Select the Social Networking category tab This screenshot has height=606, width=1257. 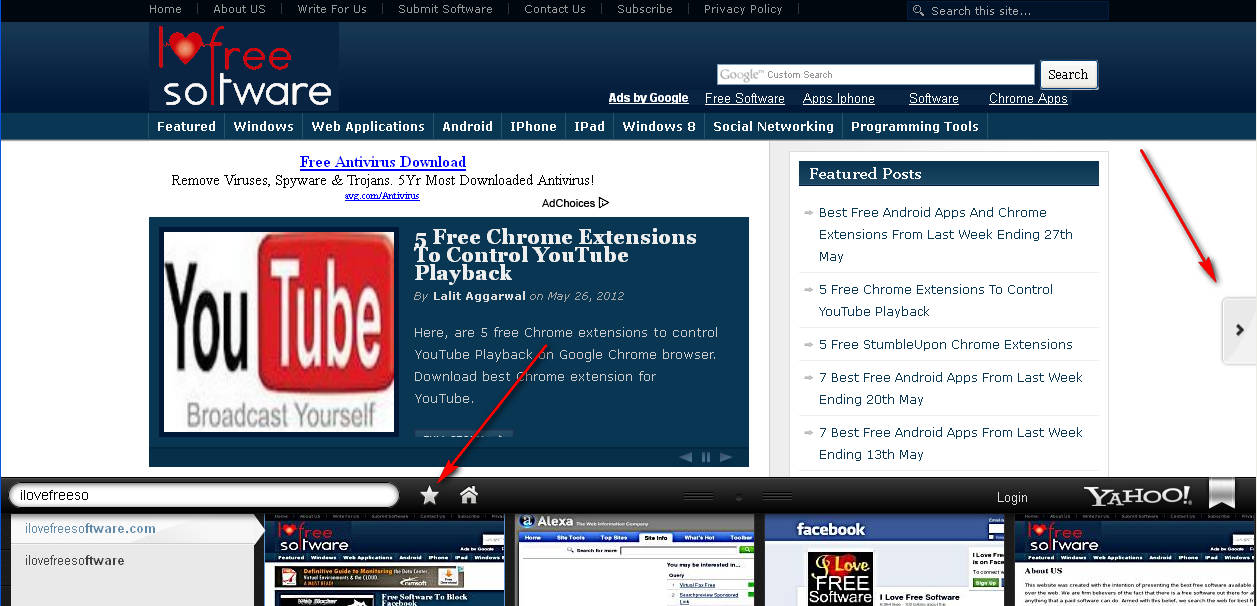773,126
